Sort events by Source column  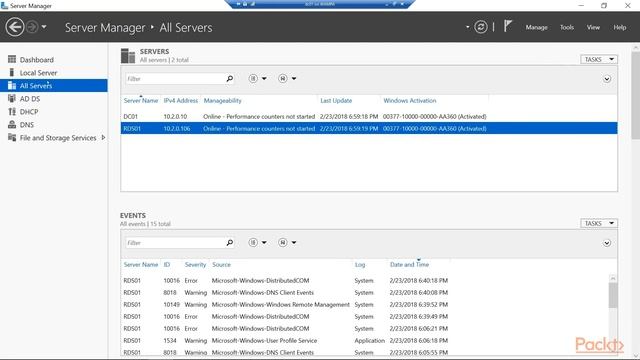point(221,264)
